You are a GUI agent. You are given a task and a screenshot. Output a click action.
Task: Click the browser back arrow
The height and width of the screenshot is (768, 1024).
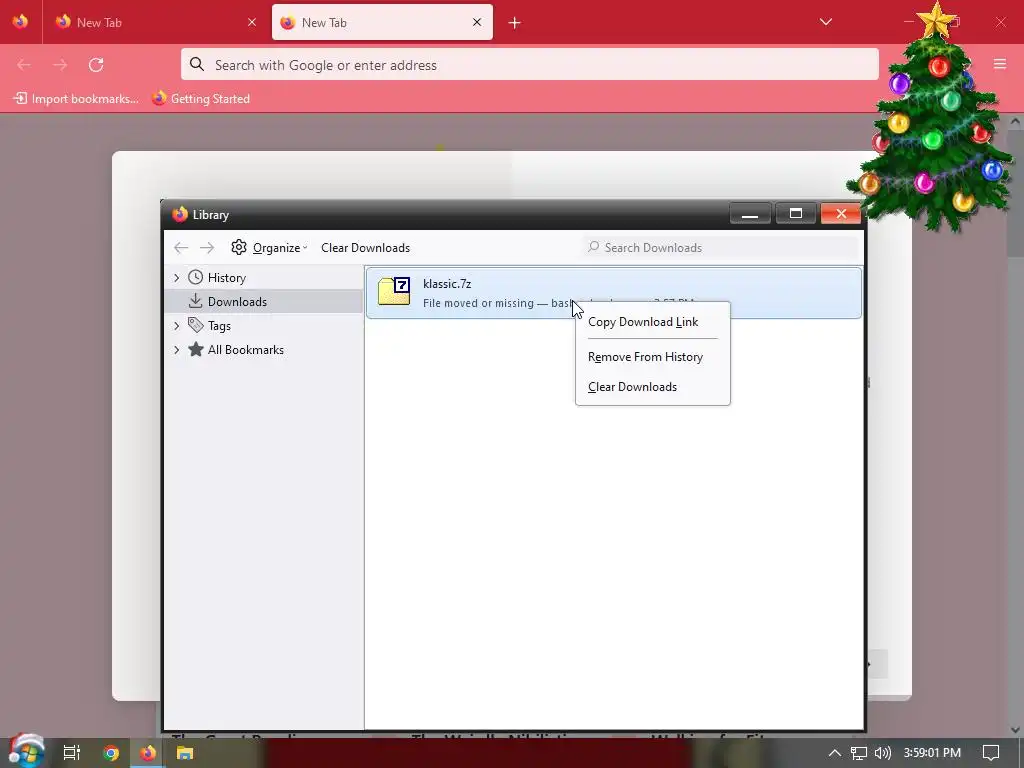click(x=24, y=65)
